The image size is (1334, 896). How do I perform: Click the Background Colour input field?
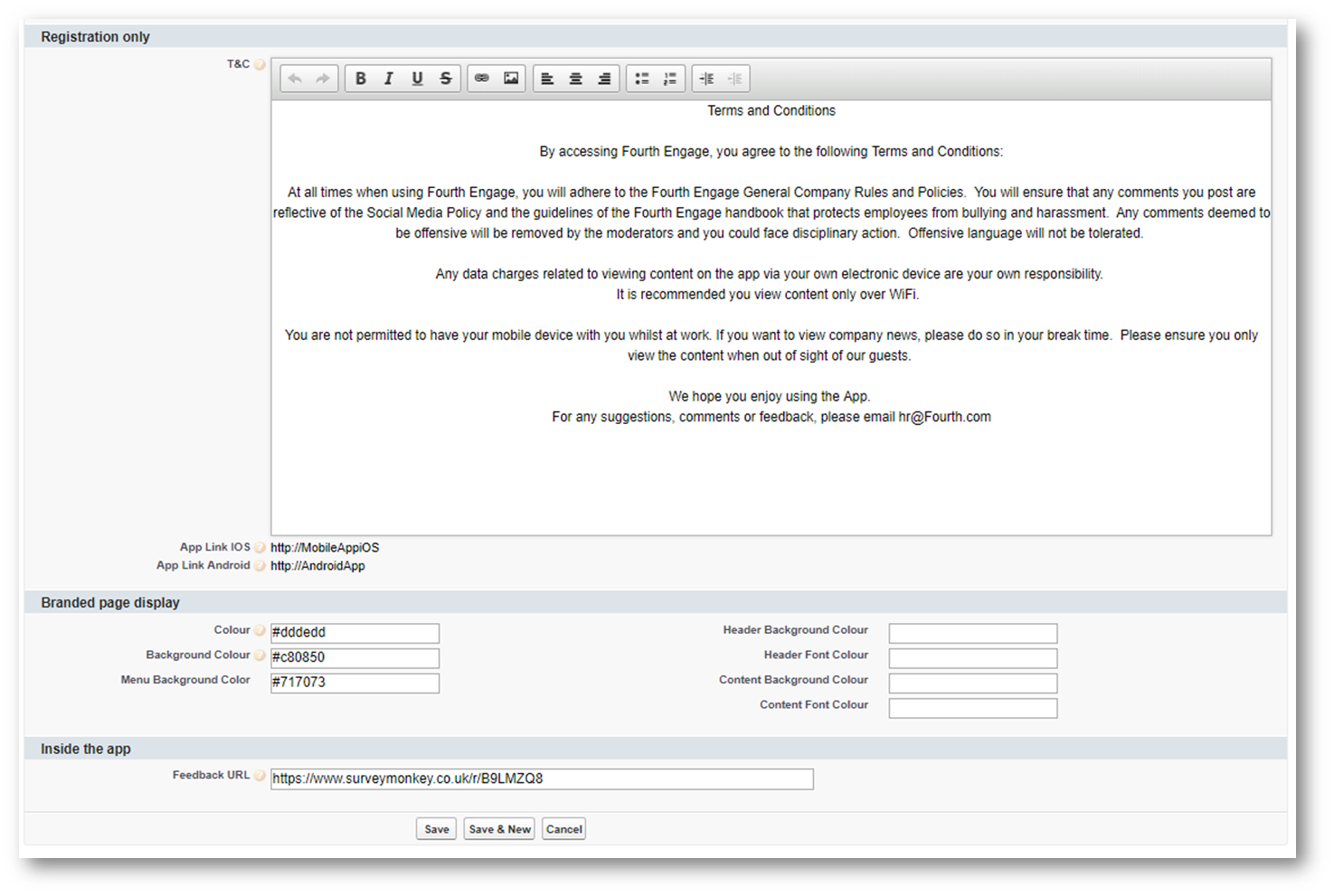[x=355, y=657]
